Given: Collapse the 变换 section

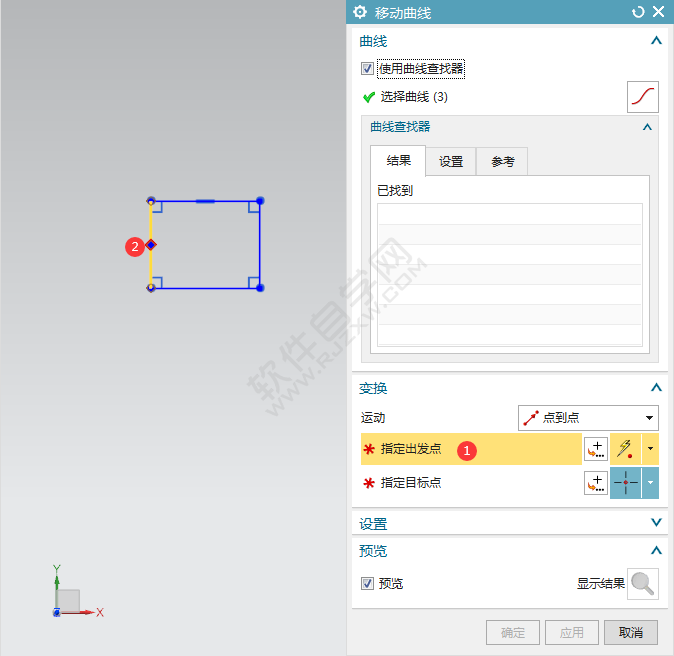Looking at the screenshot, I should [x=656, y=388].
